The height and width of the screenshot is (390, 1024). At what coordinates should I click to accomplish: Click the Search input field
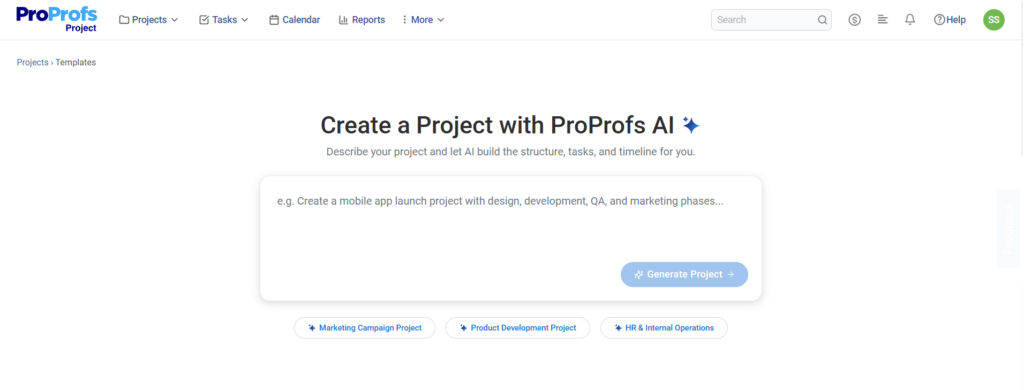[x=771, y=20]
